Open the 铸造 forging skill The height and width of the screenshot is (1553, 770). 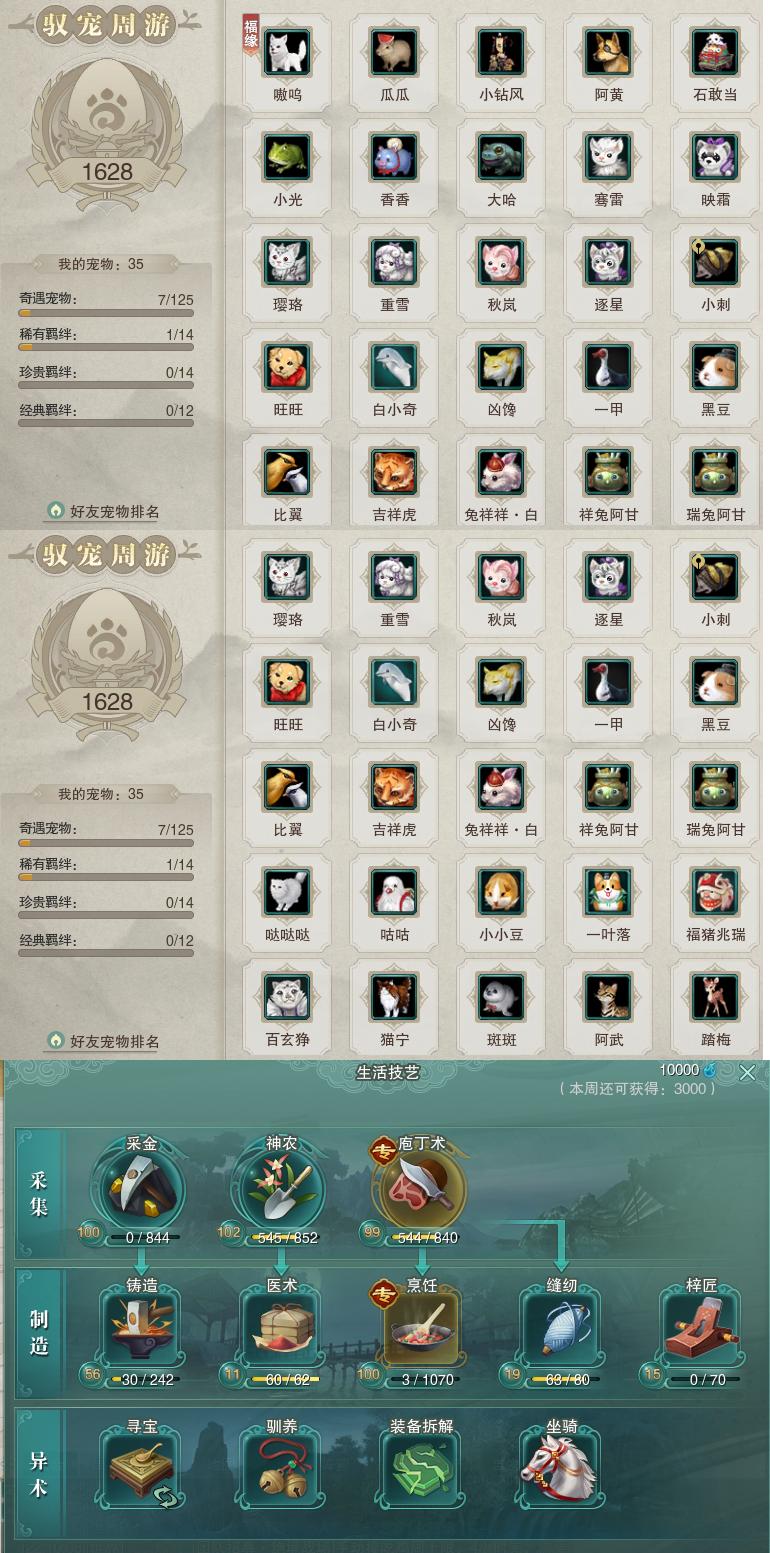click(x=141, y=1329)
